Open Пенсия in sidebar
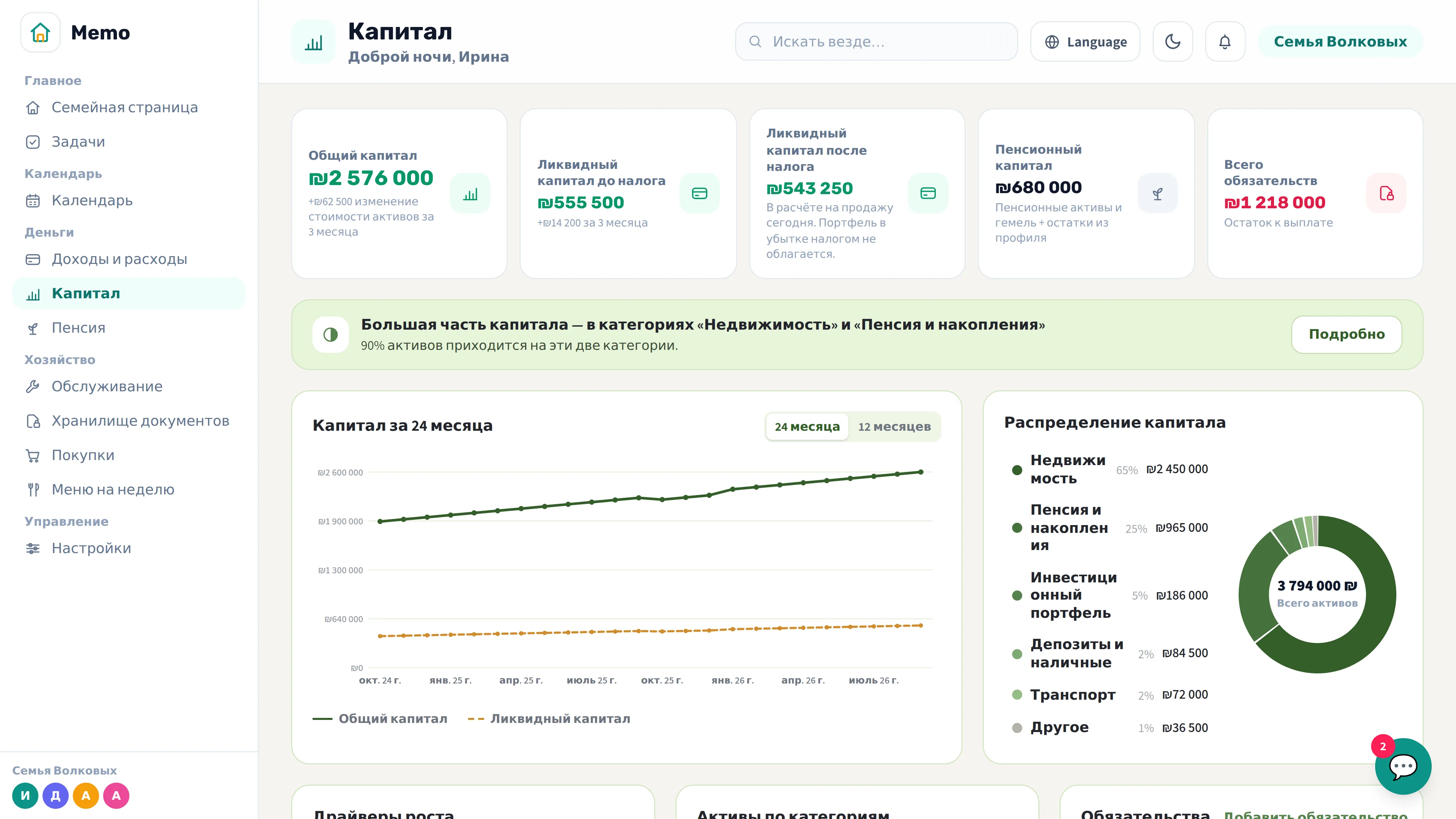 [x=129, y=328]
